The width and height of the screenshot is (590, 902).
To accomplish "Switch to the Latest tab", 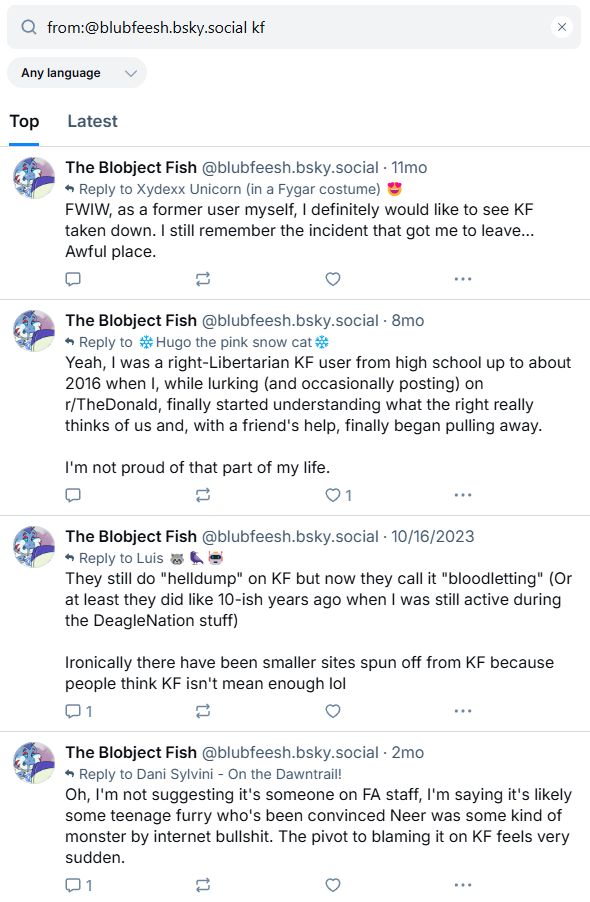I will click(x=92, y=121).
